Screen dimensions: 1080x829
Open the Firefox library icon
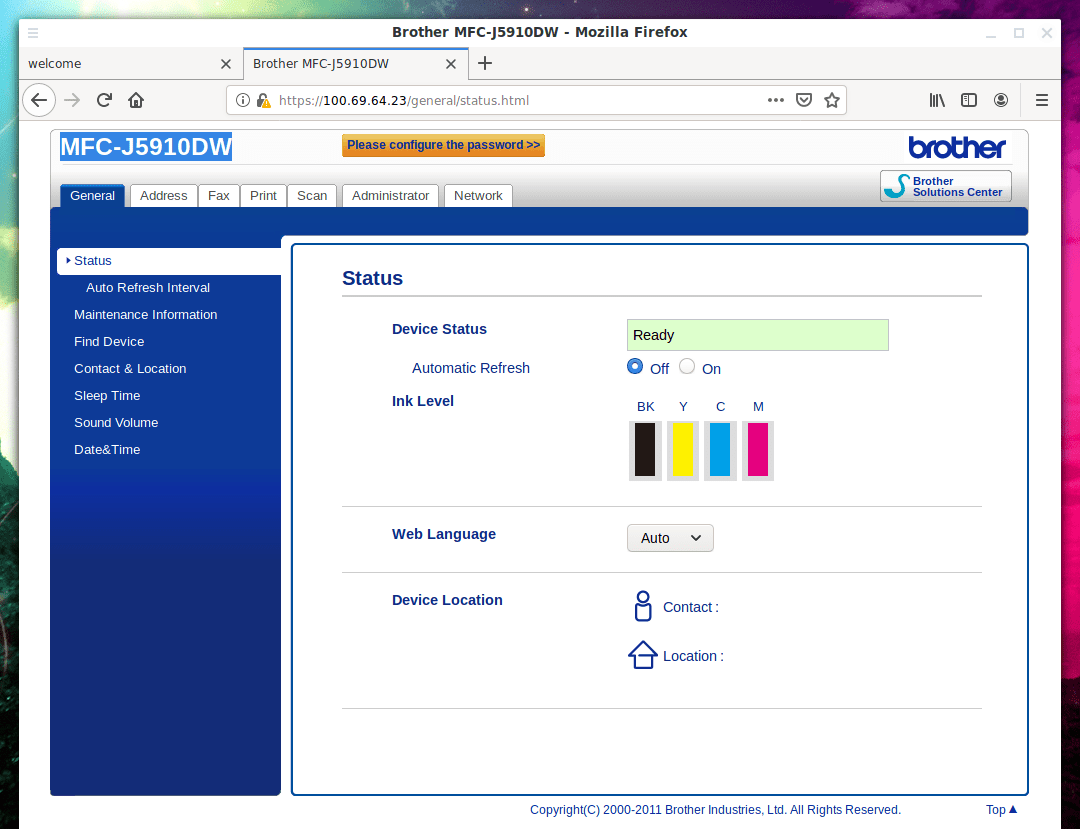point(937,100)
